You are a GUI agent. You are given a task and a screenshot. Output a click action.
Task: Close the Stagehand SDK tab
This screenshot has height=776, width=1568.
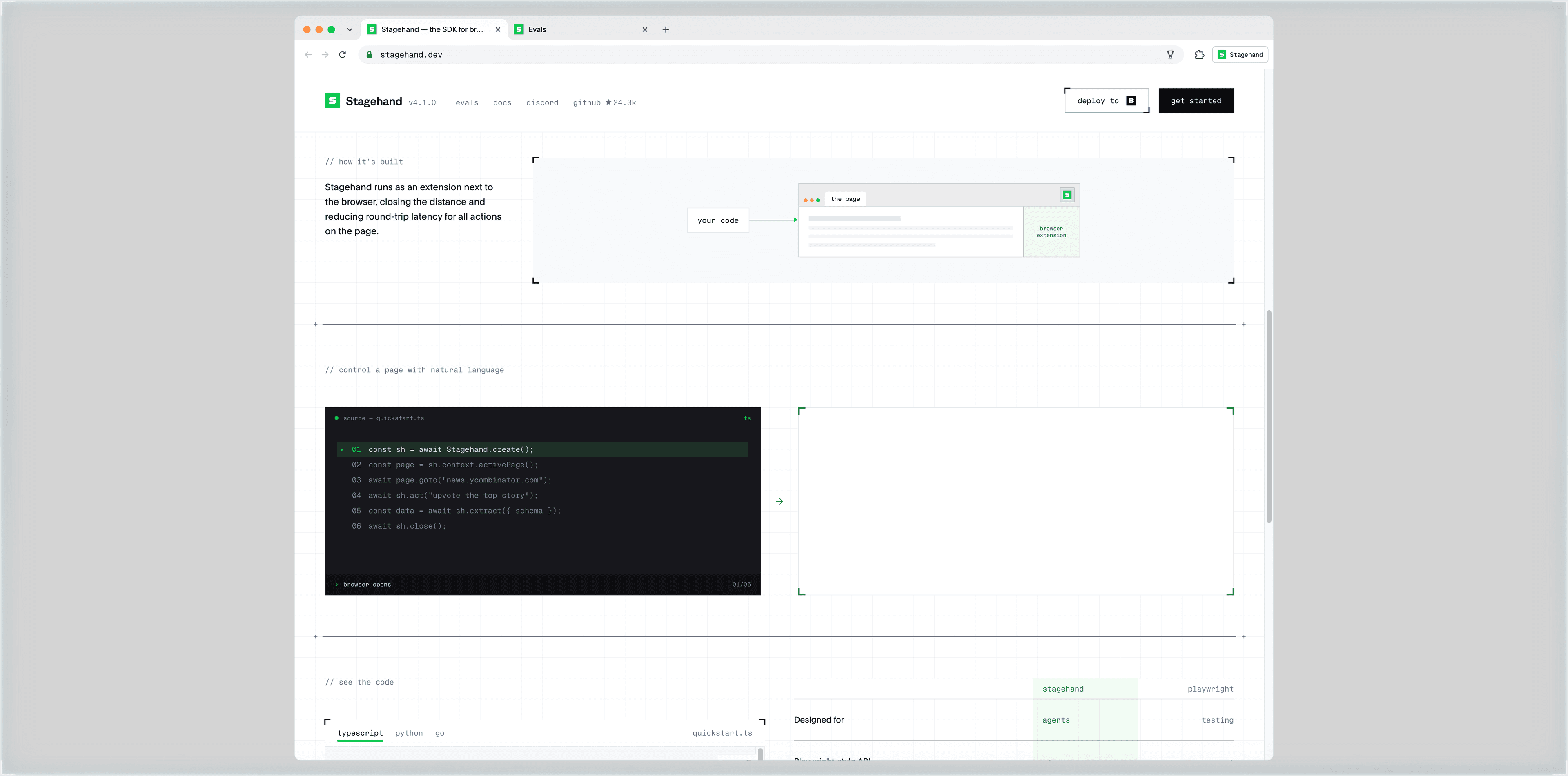[498, 29]
